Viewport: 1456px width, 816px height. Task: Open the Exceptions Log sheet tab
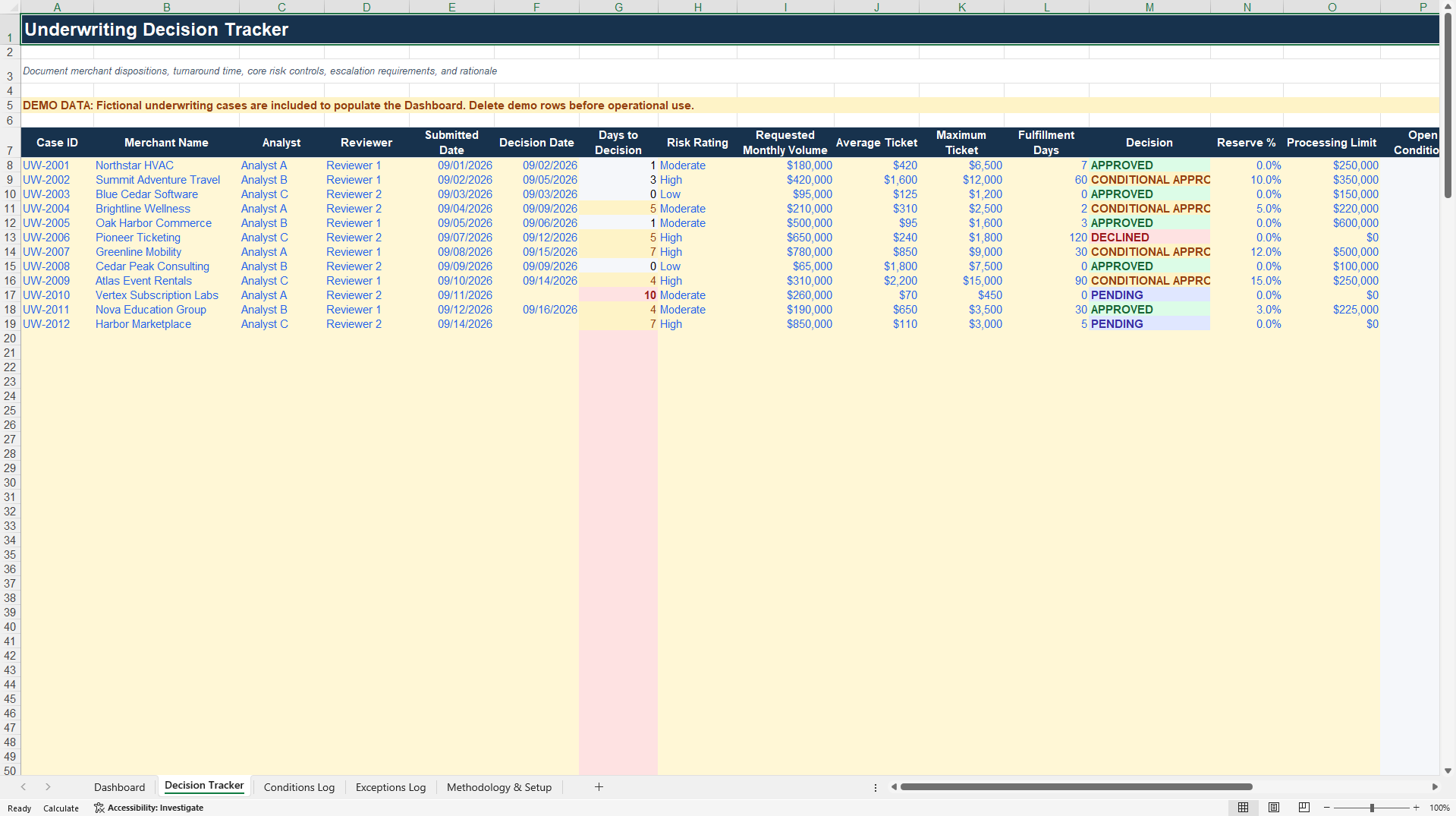[391, 787]
